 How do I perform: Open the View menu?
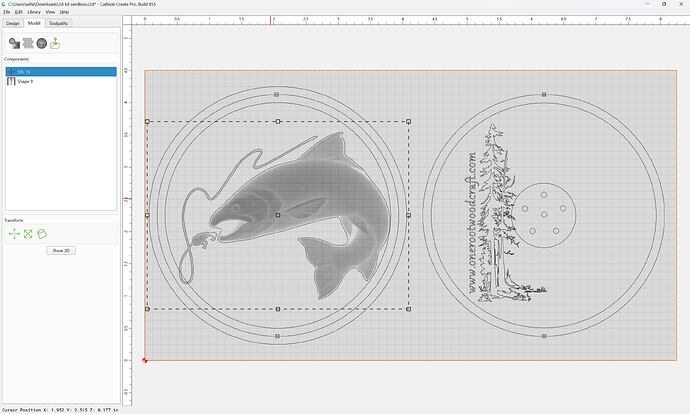50,12
